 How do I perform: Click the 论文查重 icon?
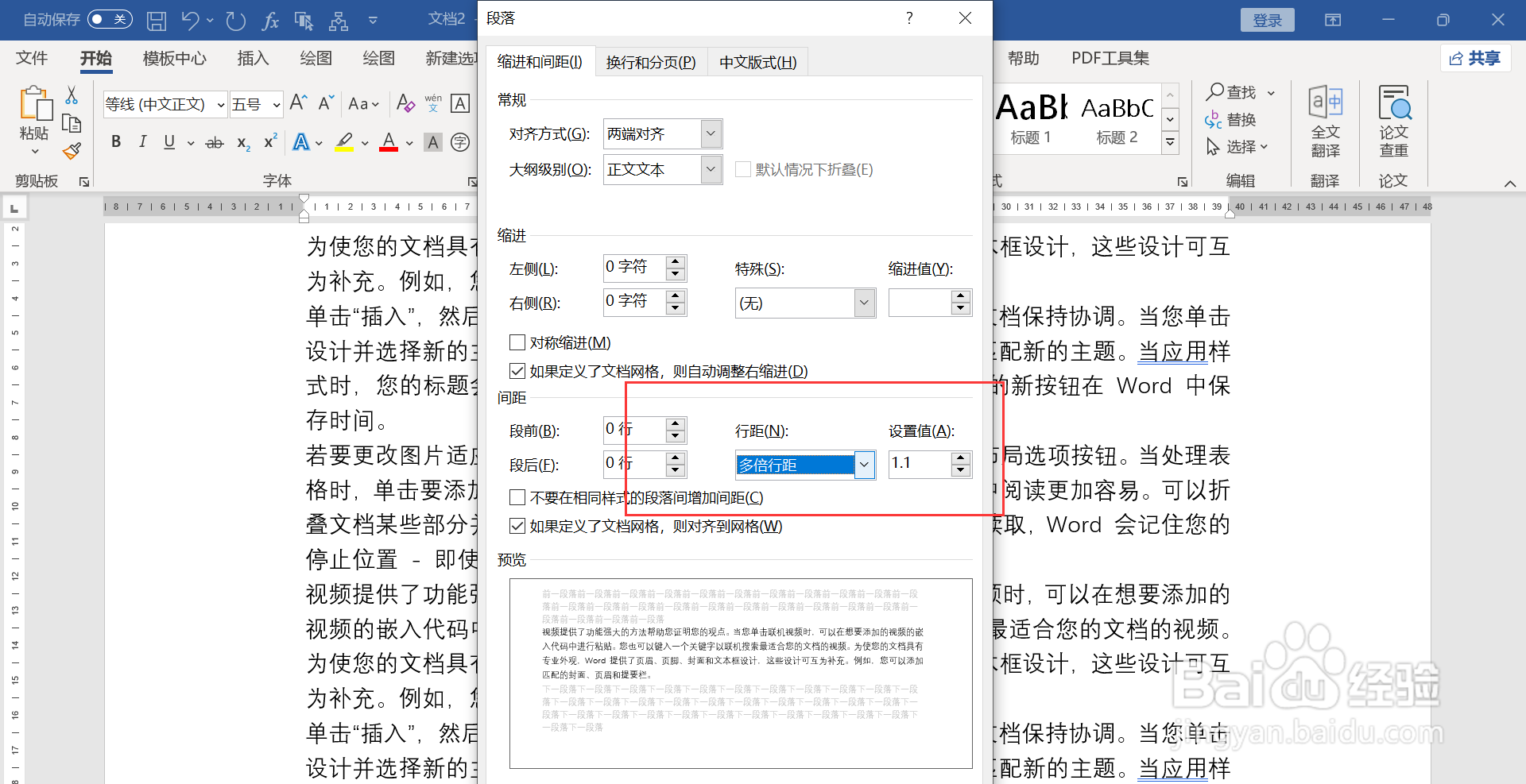point(1394,122)
